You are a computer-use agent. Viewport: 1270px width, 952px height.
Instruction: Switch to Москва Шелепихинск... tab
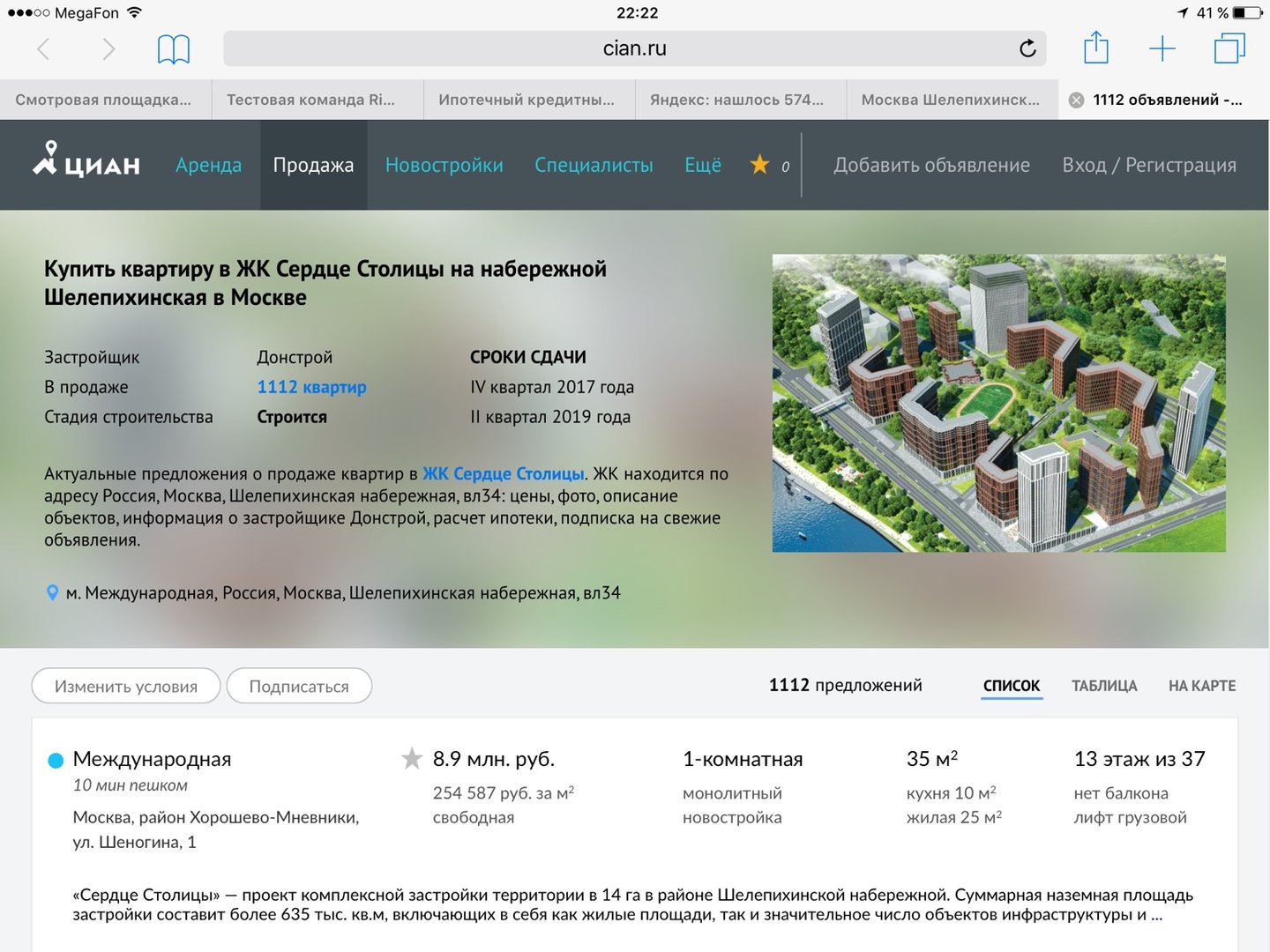952,100
